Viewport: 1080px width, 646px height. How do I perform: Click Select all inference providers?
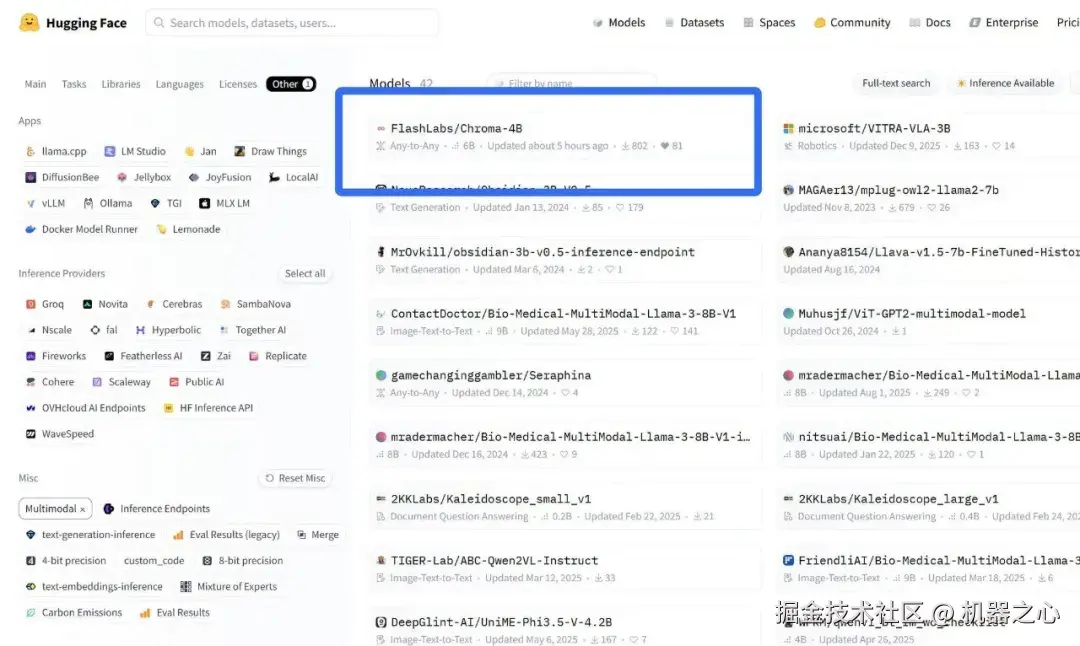click(x=304, y=273)
